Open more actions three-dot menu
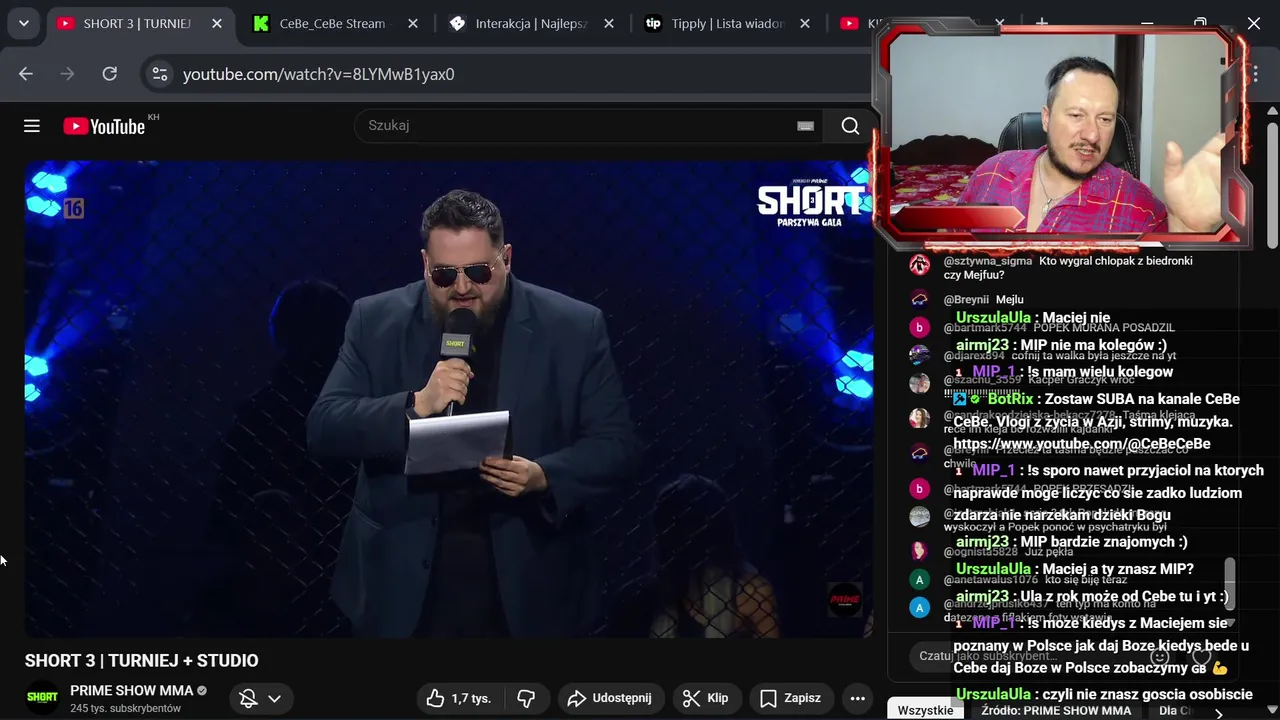Image resolution: width=1280 pixels, height=720 pixels. tap(857, 698)
